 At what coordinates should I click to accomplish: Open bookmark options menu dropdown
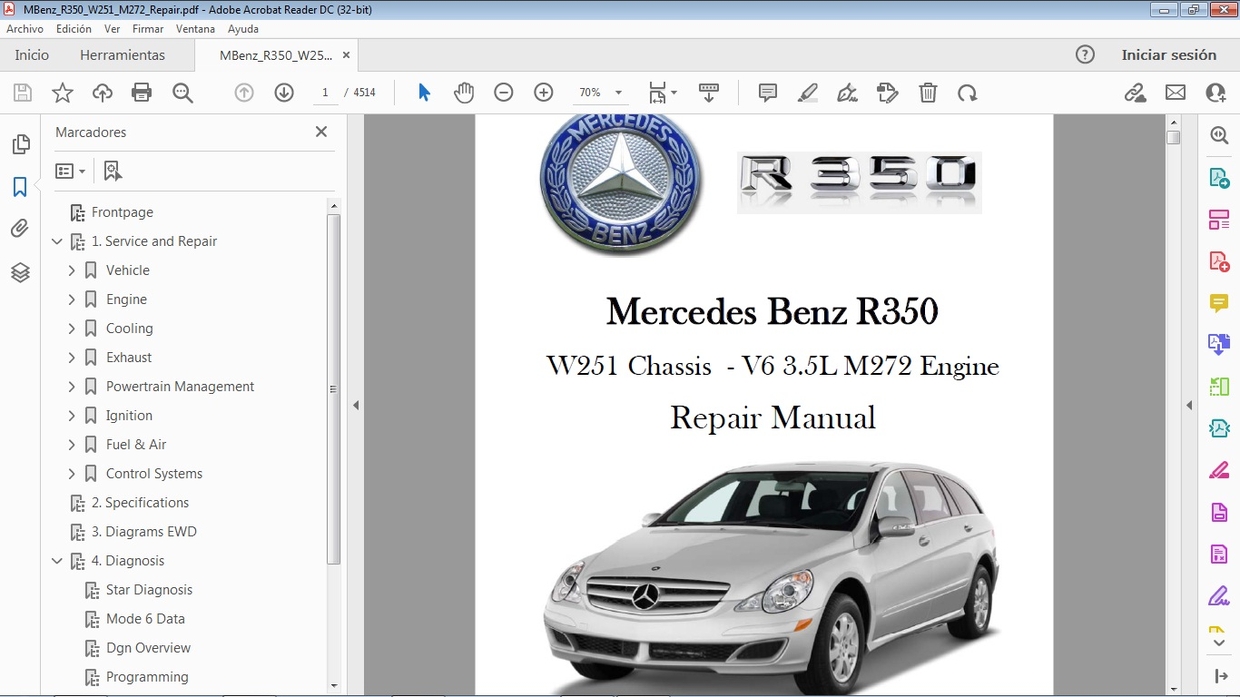tap(70, 171)
